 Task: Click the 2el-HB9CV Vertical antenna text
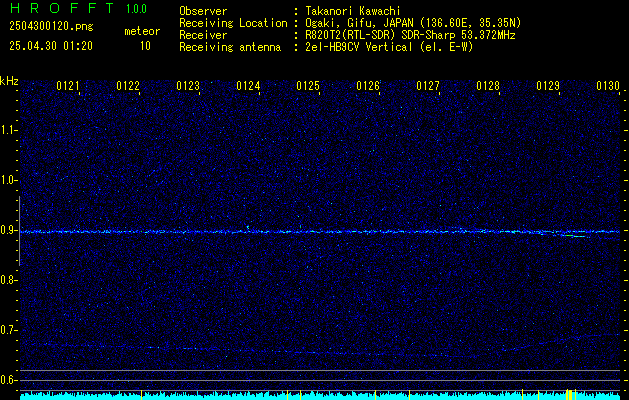[x=389, y=47]
